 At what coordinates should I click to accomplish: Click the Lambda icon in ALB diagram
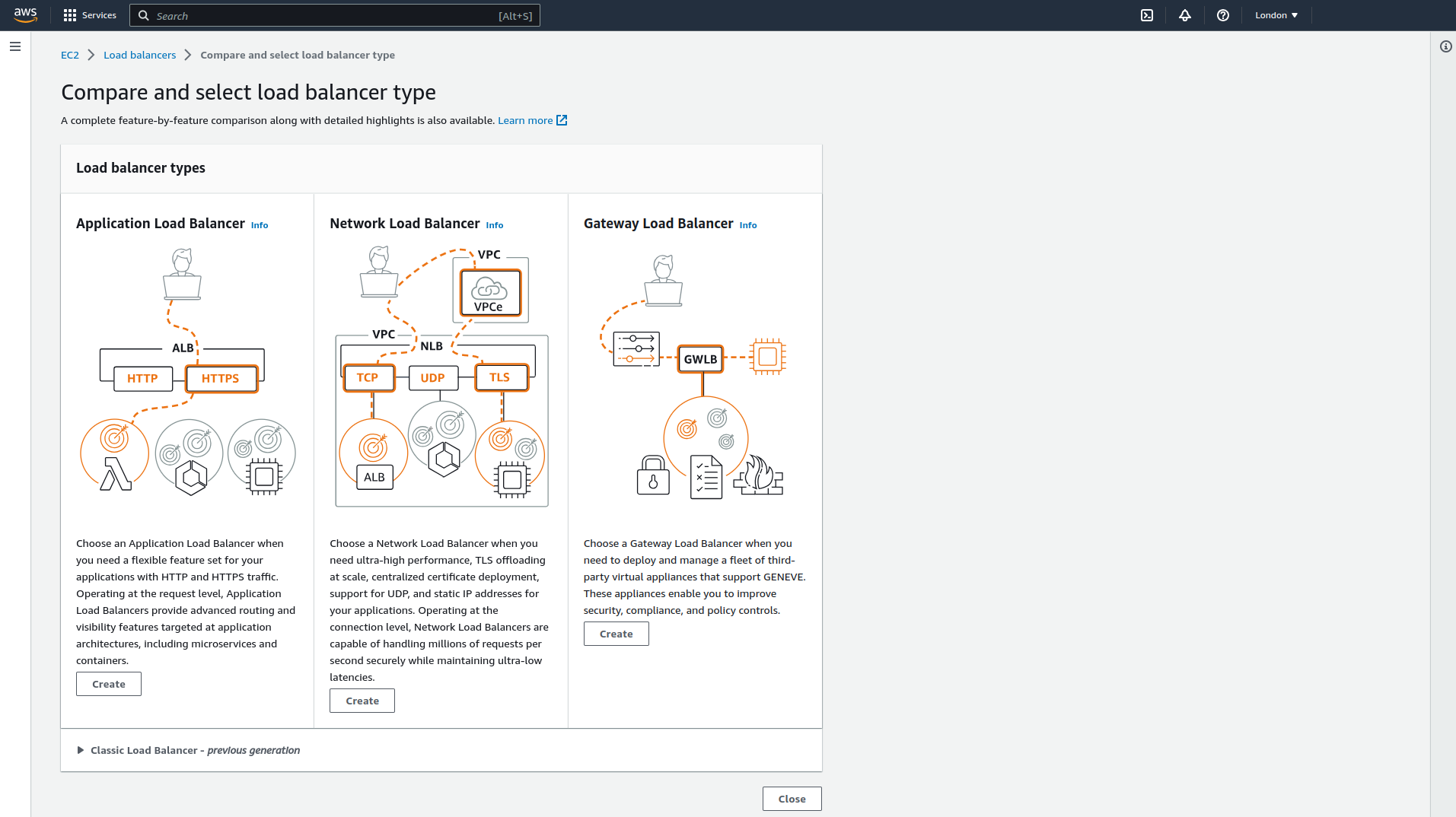tap(116, 473)
